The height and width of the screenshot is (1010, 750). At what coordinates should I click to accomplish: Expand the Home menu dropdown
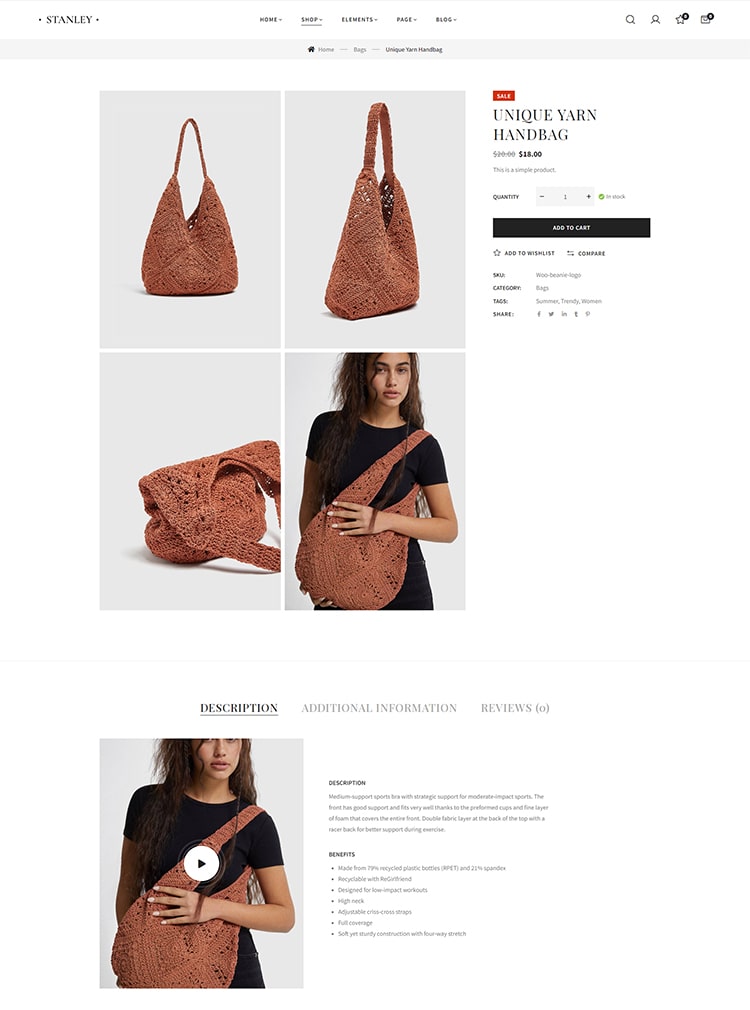tap(271, 19)
